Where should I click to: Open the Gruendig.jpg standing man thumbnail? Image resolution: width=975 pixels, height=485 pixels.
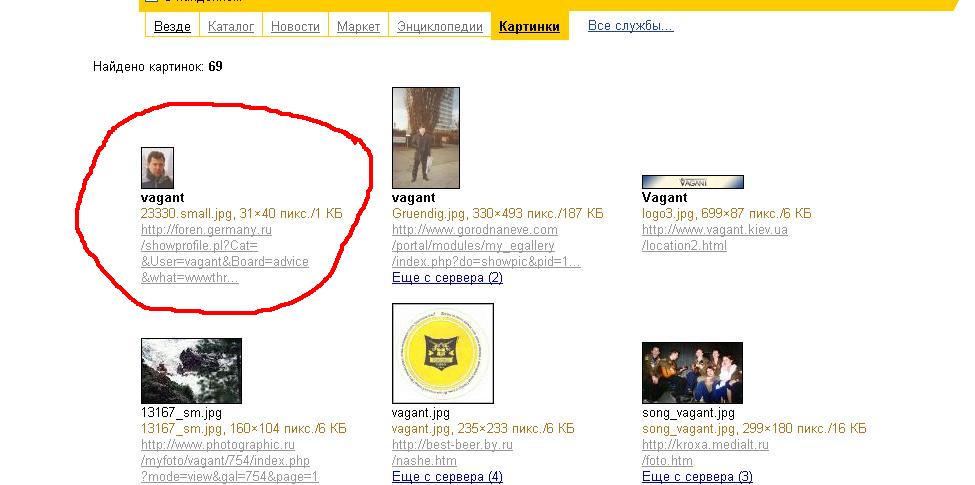point(425,138)
